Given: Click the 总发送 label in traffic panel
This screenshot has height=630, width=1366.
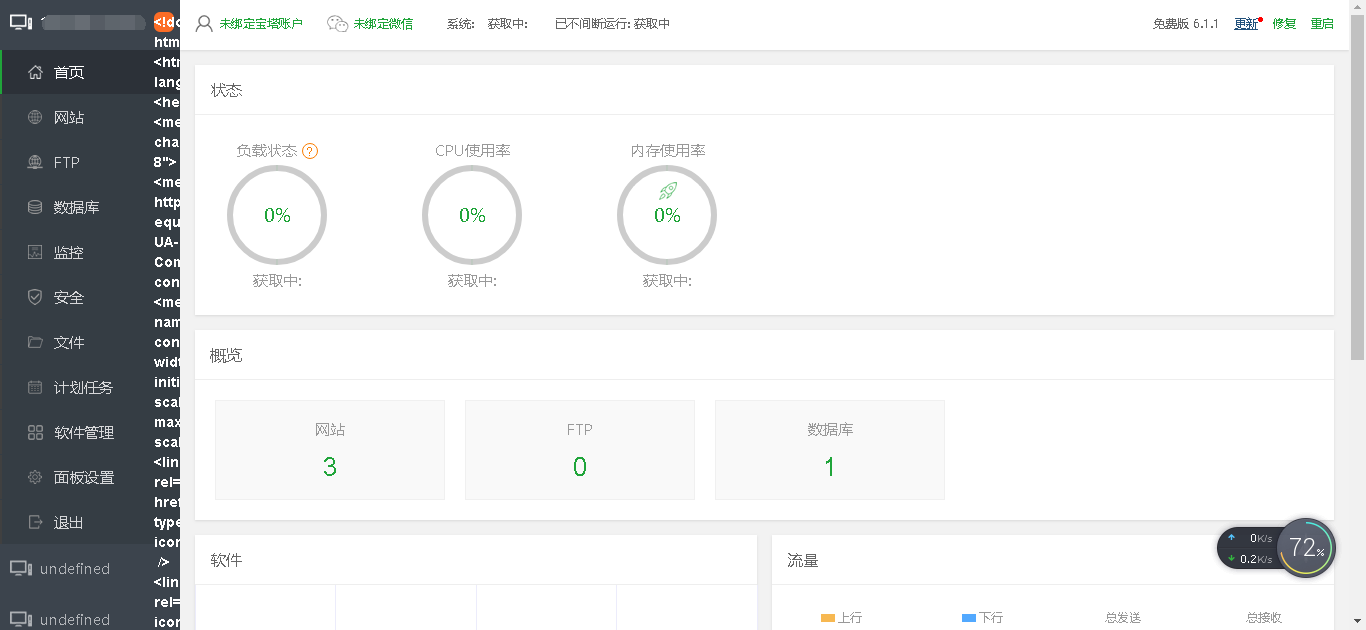Looking at the screenshot, I should click(x=1123, y=618).
